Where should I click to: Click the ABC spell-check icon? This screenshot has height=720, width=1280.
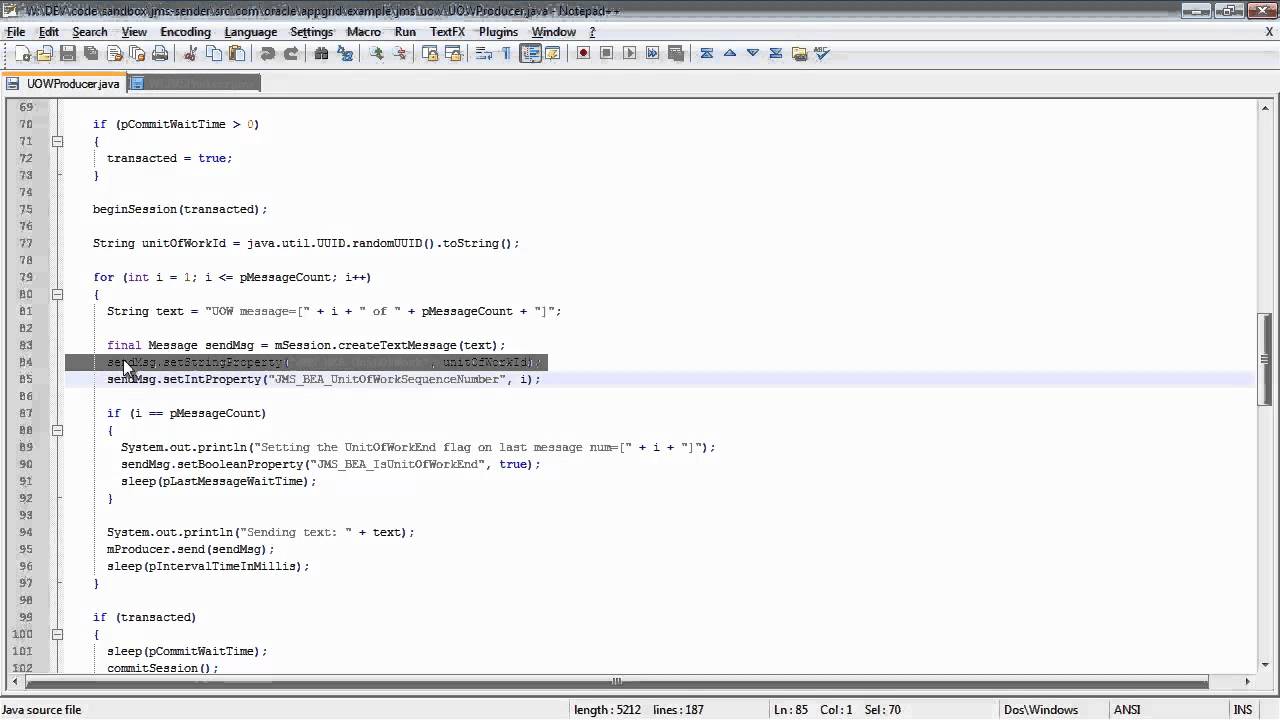(x=822, y=53)
